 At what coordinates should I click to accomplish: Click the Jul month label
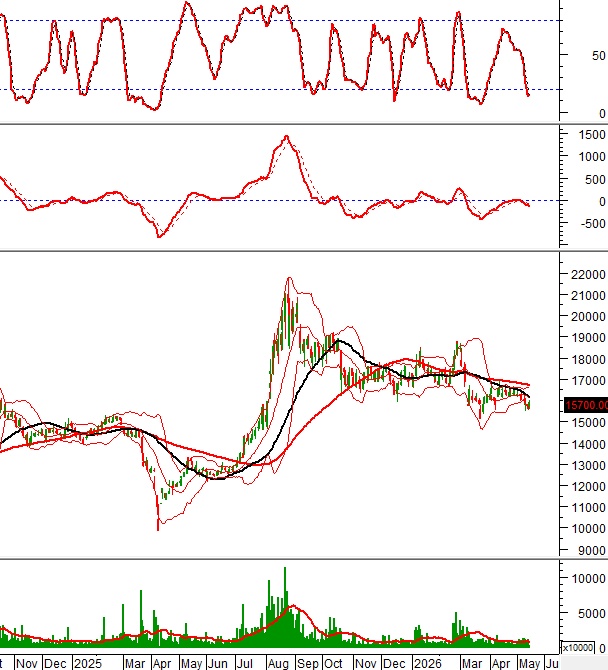[245, 664]
